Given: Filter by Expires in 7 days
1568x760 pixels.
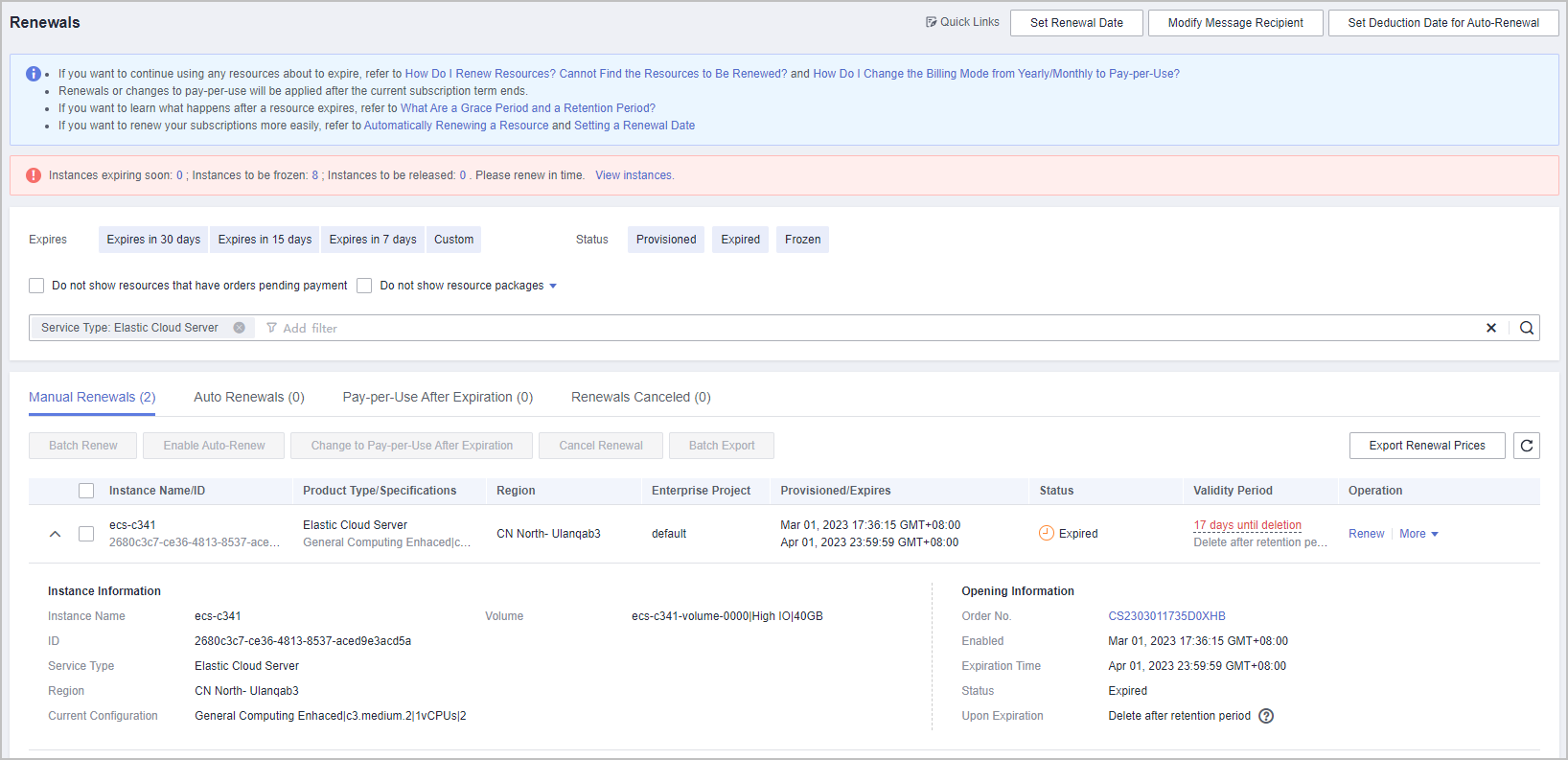Looking at the screenshot, I should [x=373, y=240].
